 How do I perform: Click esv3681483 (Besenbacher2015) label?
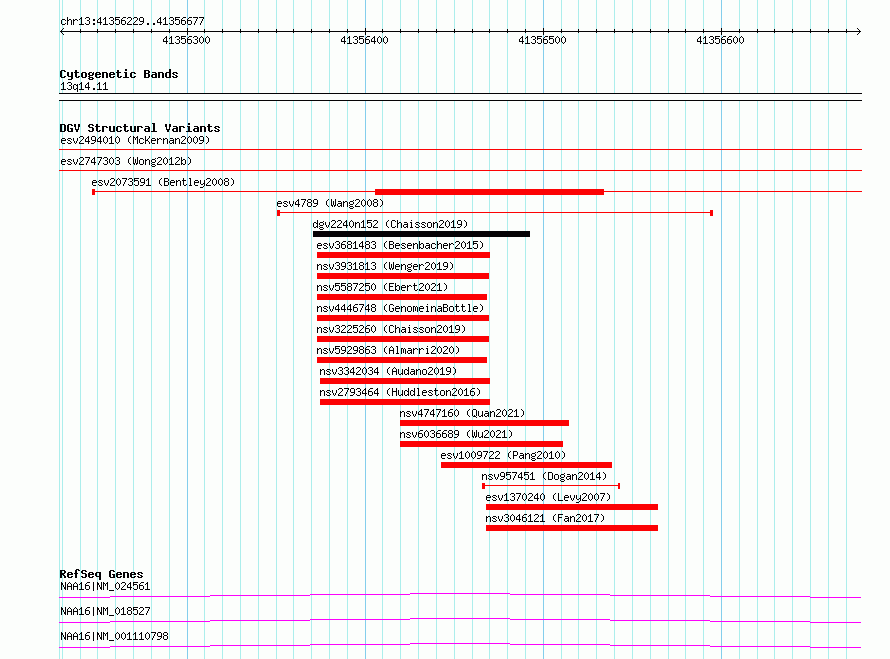(x=400, y=245)
